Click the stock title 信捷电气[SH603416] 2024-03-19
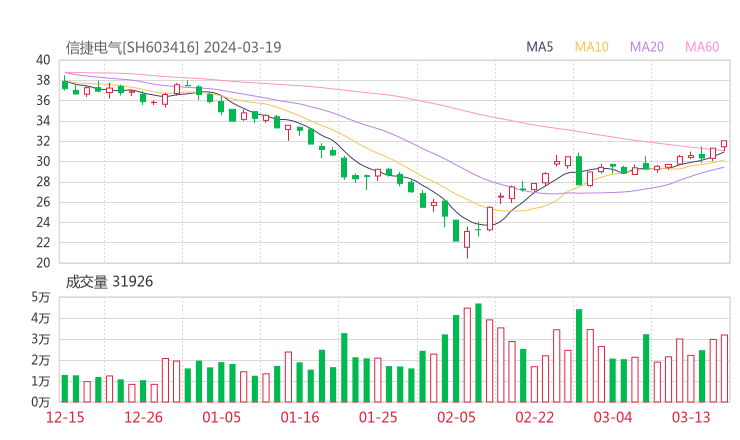This screenshot has height=440, width=740. 173,48
